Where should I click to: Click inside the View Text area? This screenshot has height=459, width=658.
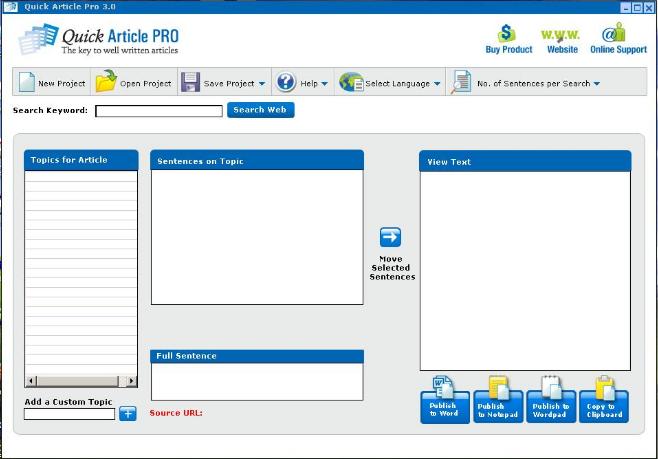tap(525, 270)
